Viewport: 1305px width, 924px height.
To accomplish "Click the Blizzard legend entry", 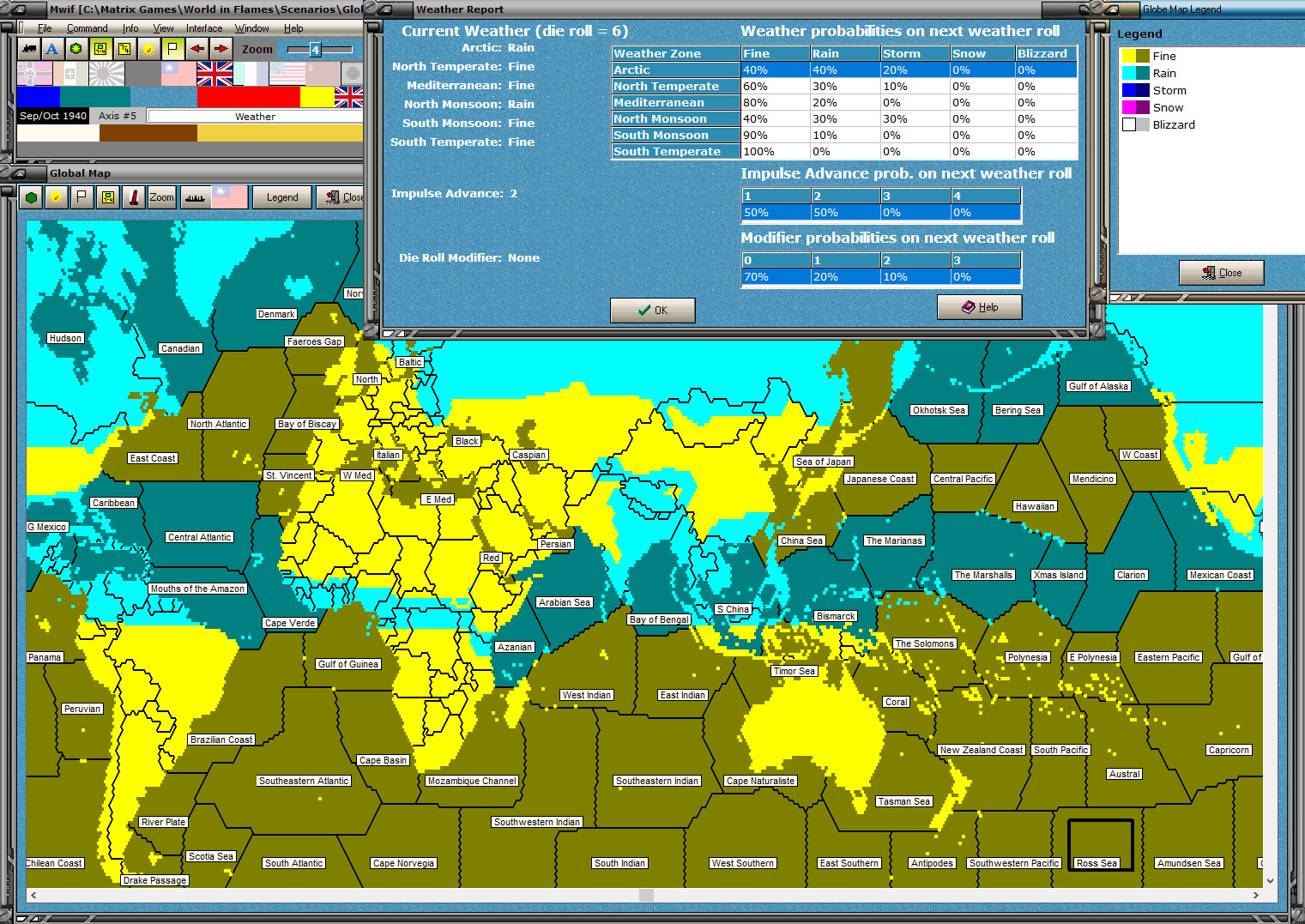I will pyautogui.click(x=1174, y=124).
